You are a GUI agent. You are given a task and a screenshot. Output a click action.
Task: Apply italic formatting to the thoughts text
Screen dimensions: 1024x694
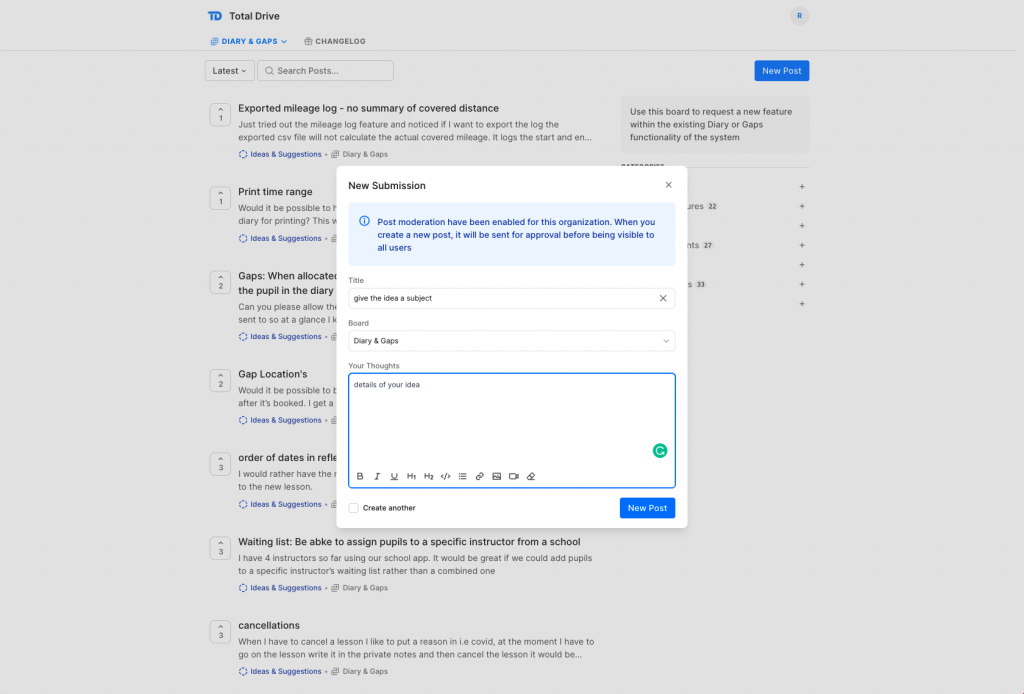coord(377,475)
